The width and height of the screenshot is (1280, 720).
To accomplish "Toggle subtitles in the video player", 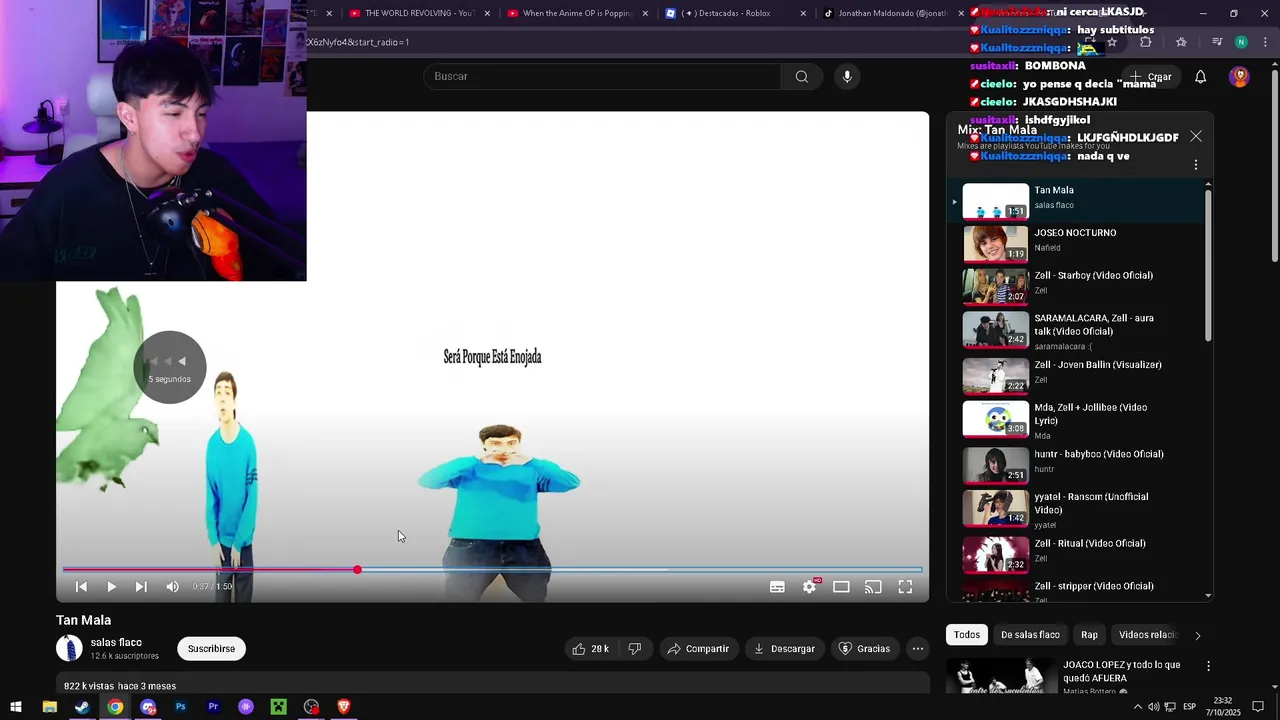I will coord(777,587).
